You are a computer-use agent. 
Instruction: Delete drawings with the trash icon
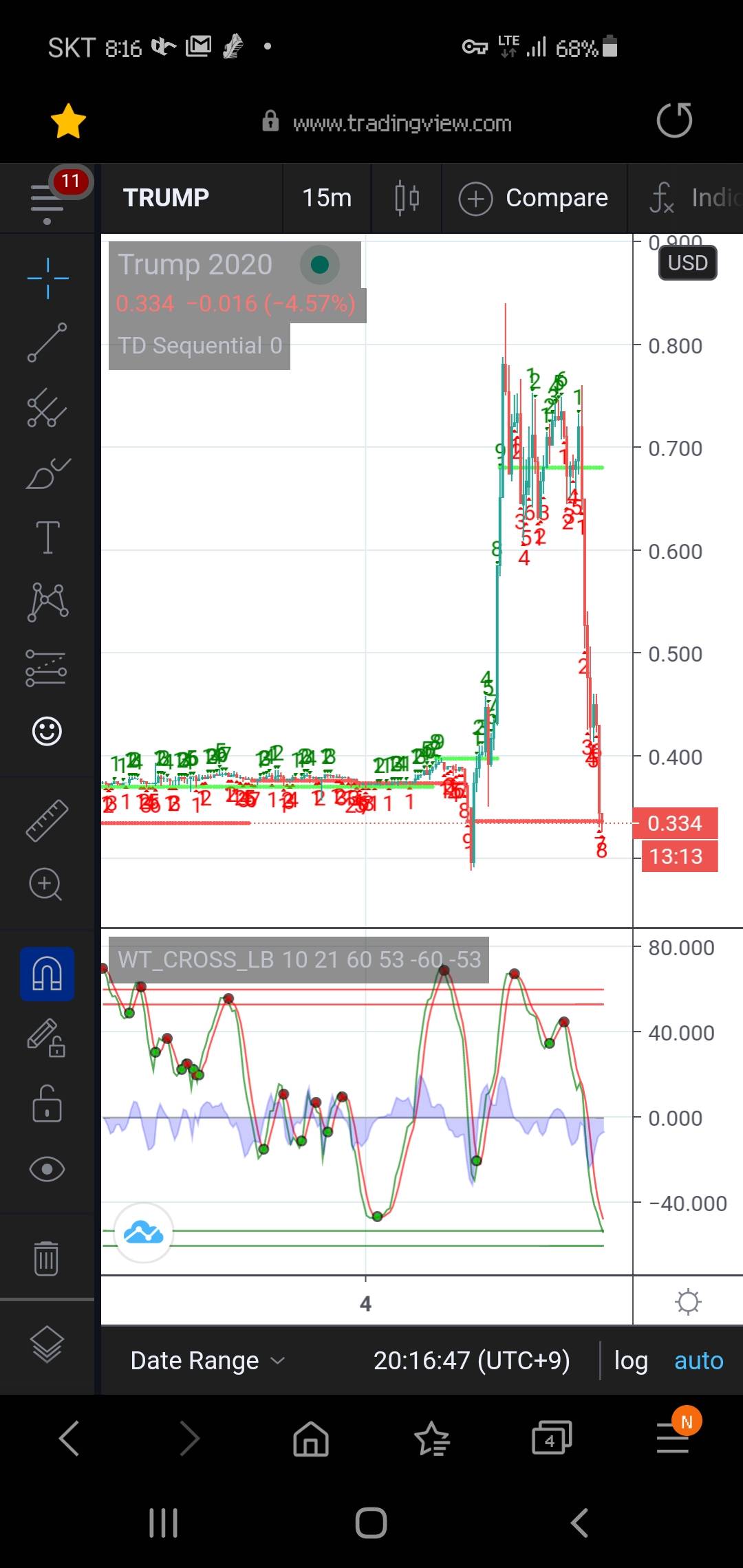[46, 1258]
